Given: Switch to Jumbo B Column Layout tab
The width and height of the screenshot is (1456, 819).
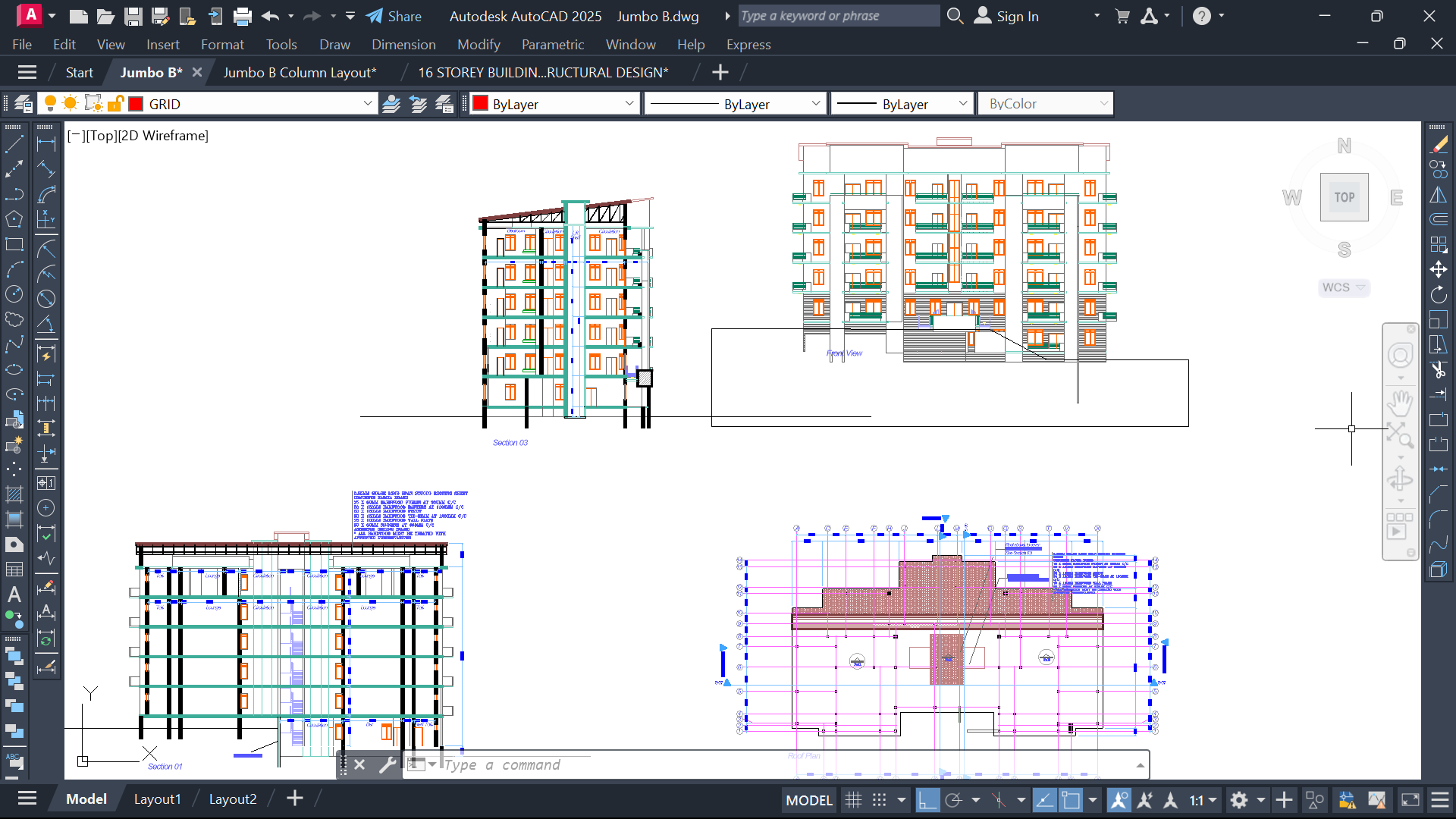Looking at the screenshot, I should [x=300, y=73].
